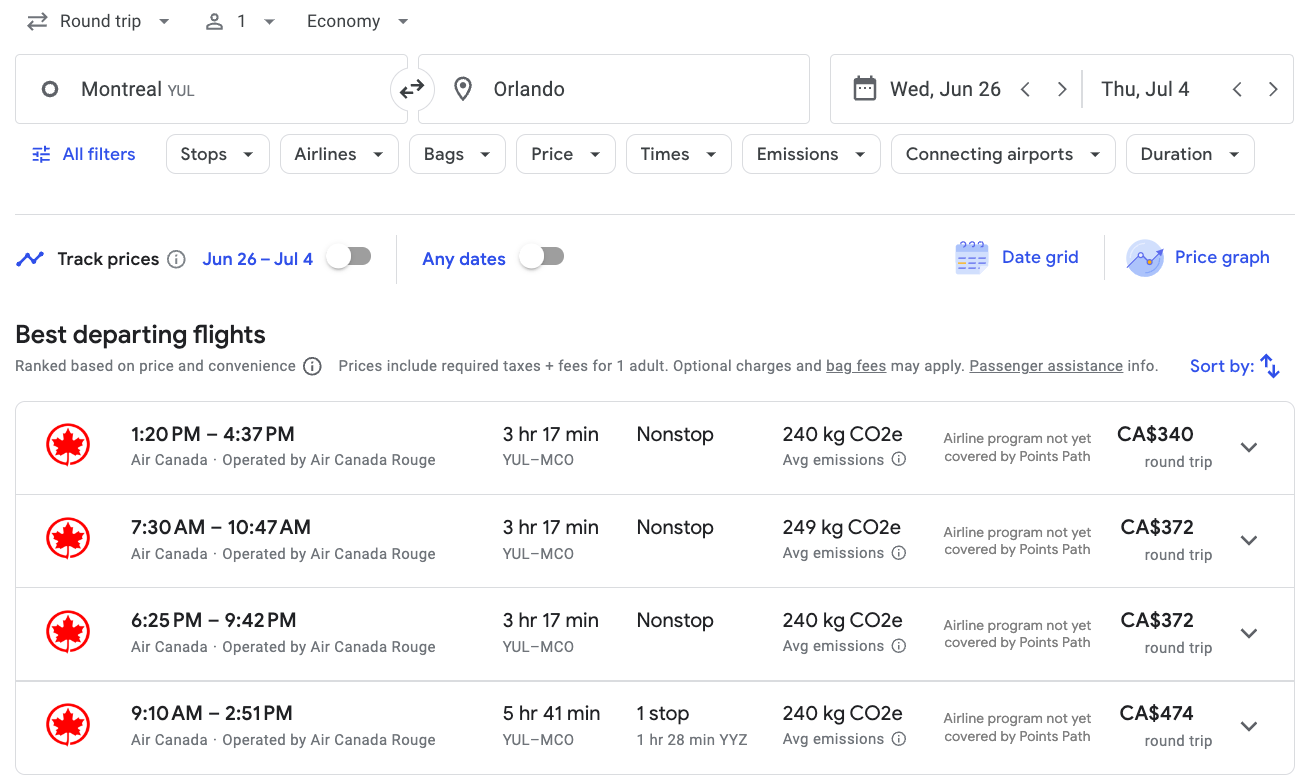This screenshot has width=1311, height=778.
Task: Open the Round trip type dropdown
Action: tap(99, 22)
